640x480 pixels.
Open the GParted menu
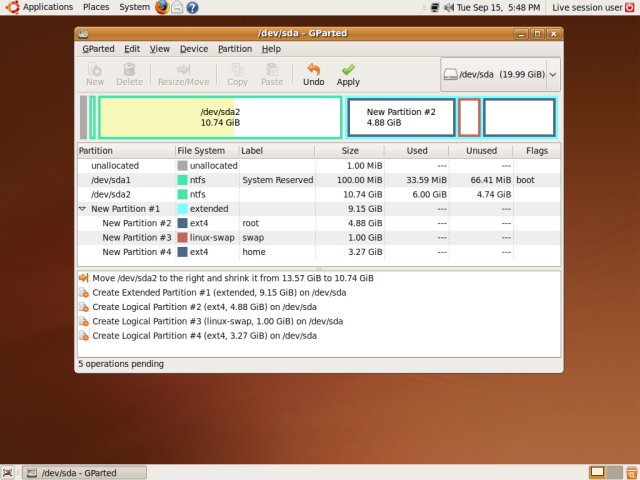pos(98,49)
